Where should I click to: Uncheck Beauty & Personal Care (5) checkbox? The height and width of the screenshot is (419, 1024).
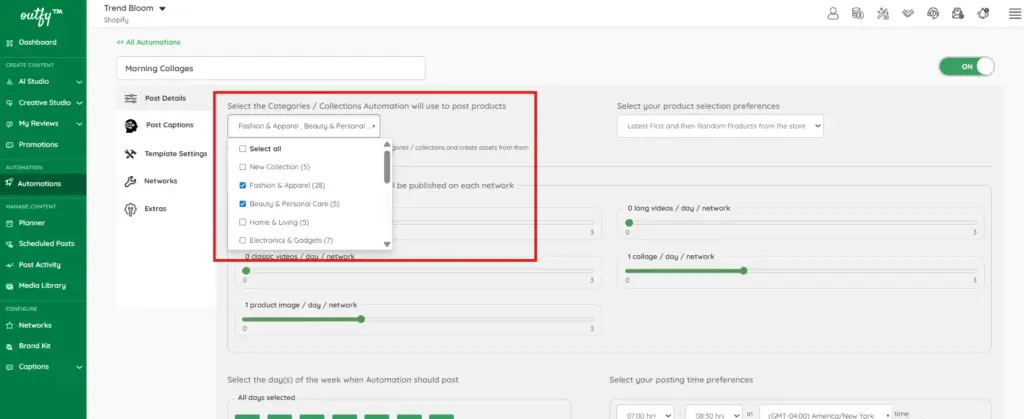(x=243, y=204)
